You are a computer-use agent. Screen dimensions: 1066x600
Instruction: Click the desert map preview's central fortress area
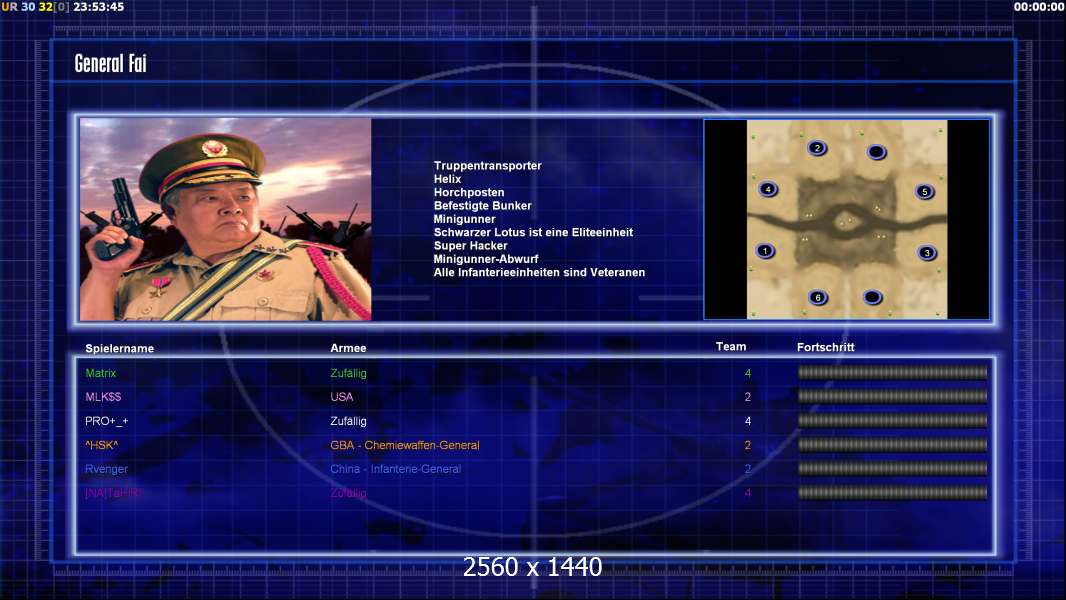click(x=846, y=222)
